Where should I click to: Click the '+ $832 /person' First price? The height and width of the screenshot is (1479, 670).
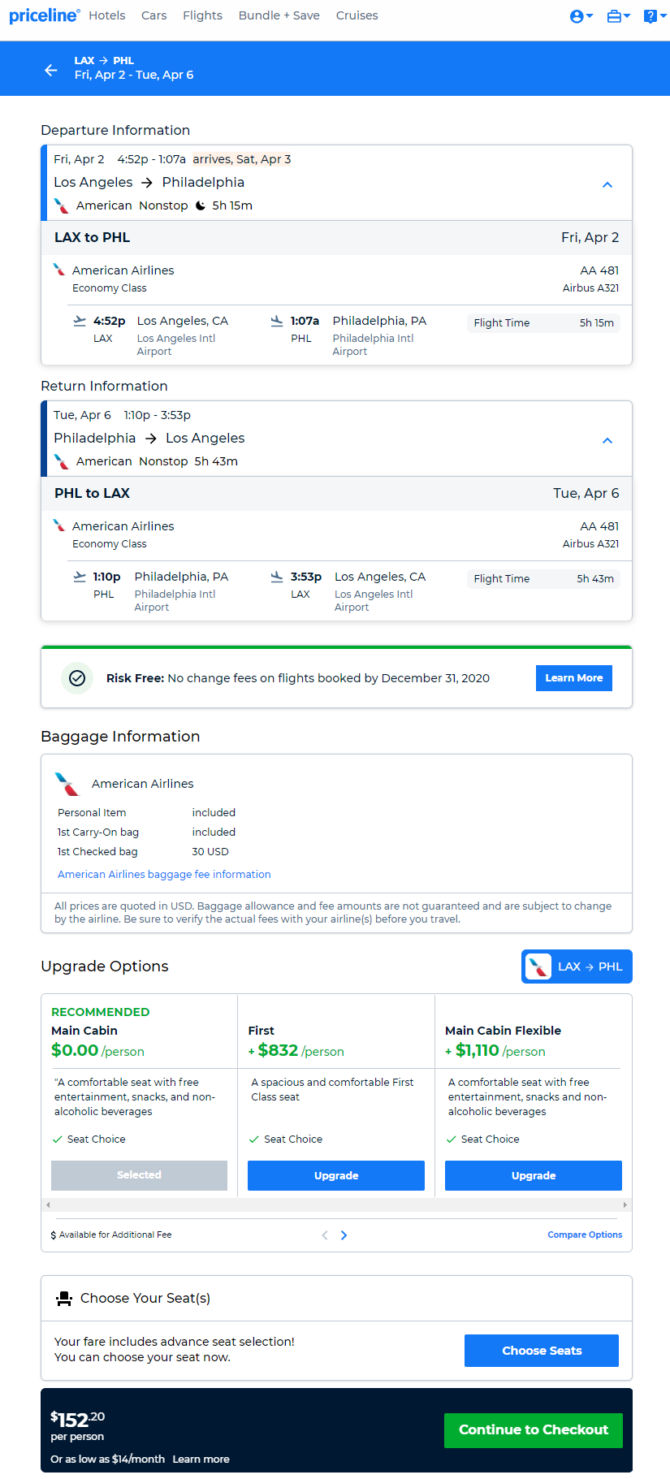coord(296,1051)
